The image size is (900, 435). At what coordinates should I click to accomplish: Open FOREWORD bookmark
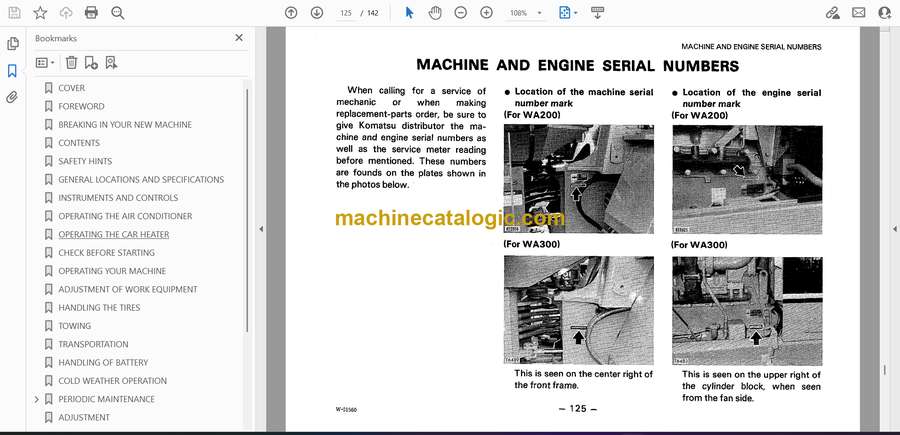coord(82,106)
